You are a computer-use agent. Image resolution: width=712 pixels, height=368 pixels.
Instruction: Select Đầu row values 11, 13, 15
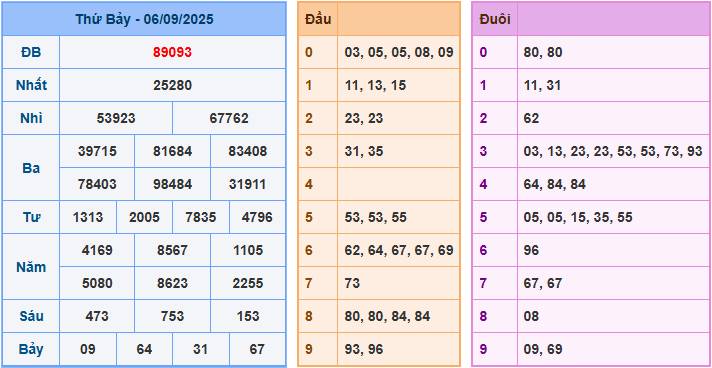click(x=375, y=85)
